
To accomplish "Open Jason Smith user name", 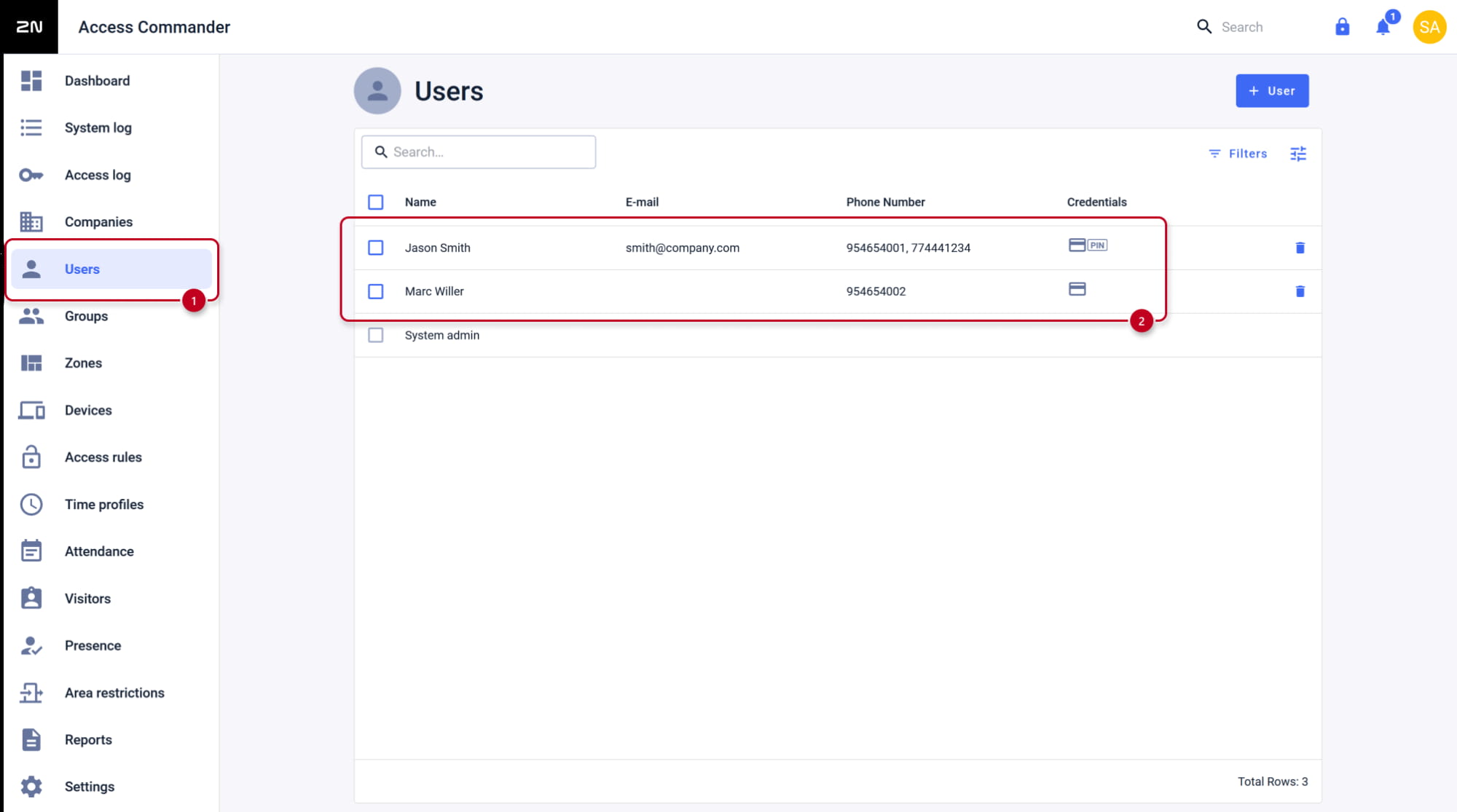I will point(437,248).
